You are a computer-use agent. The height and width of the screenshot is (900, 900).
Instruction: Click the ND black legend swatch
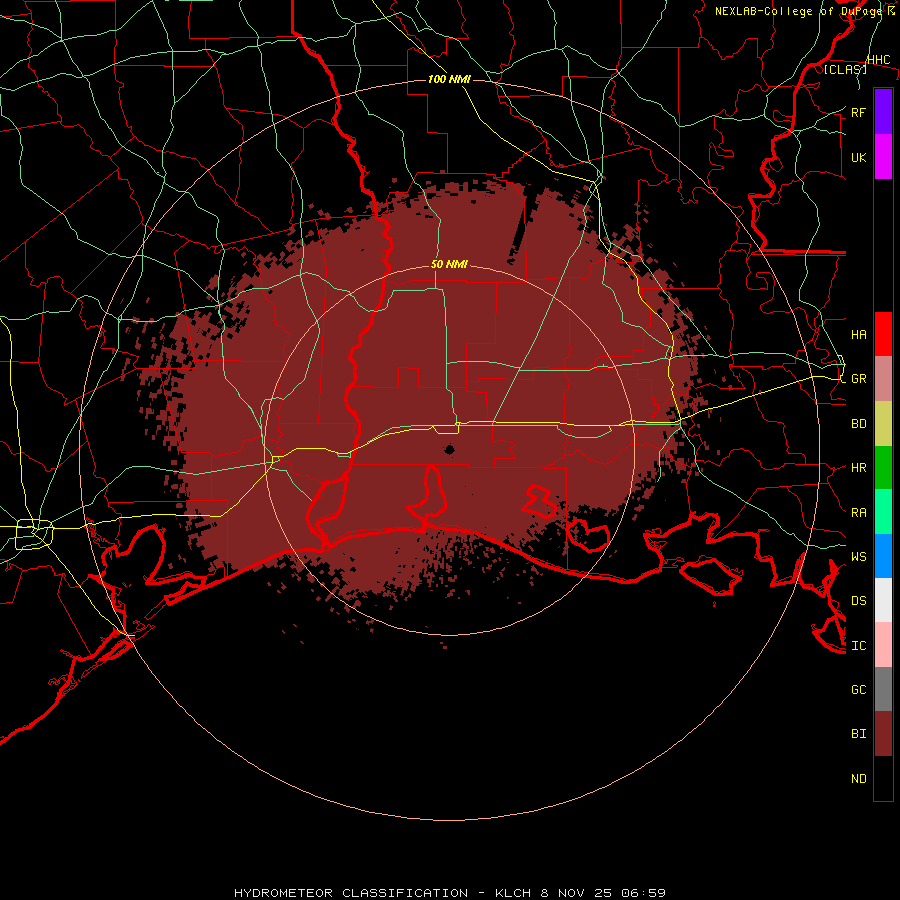883,778
